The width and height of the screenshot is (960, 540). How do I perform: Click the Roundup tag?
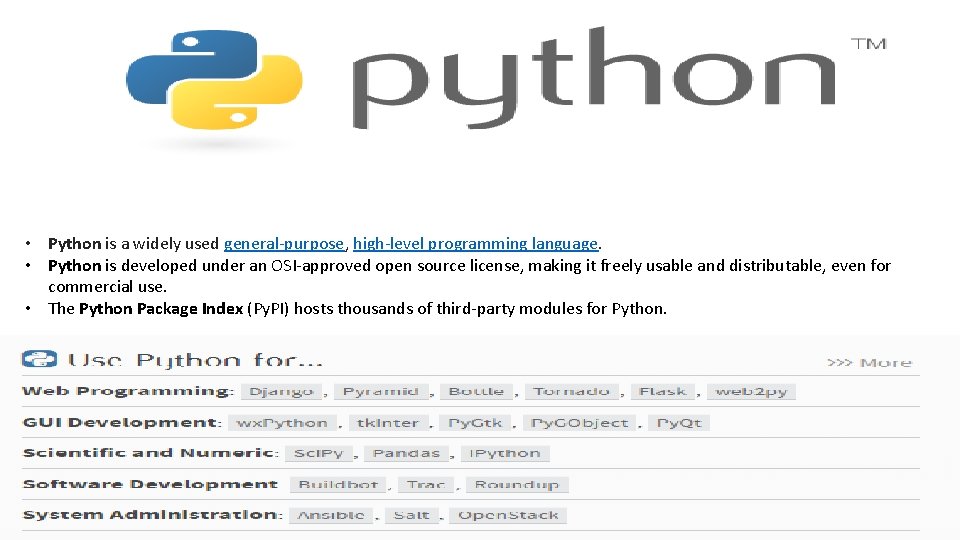pos(517,485)
